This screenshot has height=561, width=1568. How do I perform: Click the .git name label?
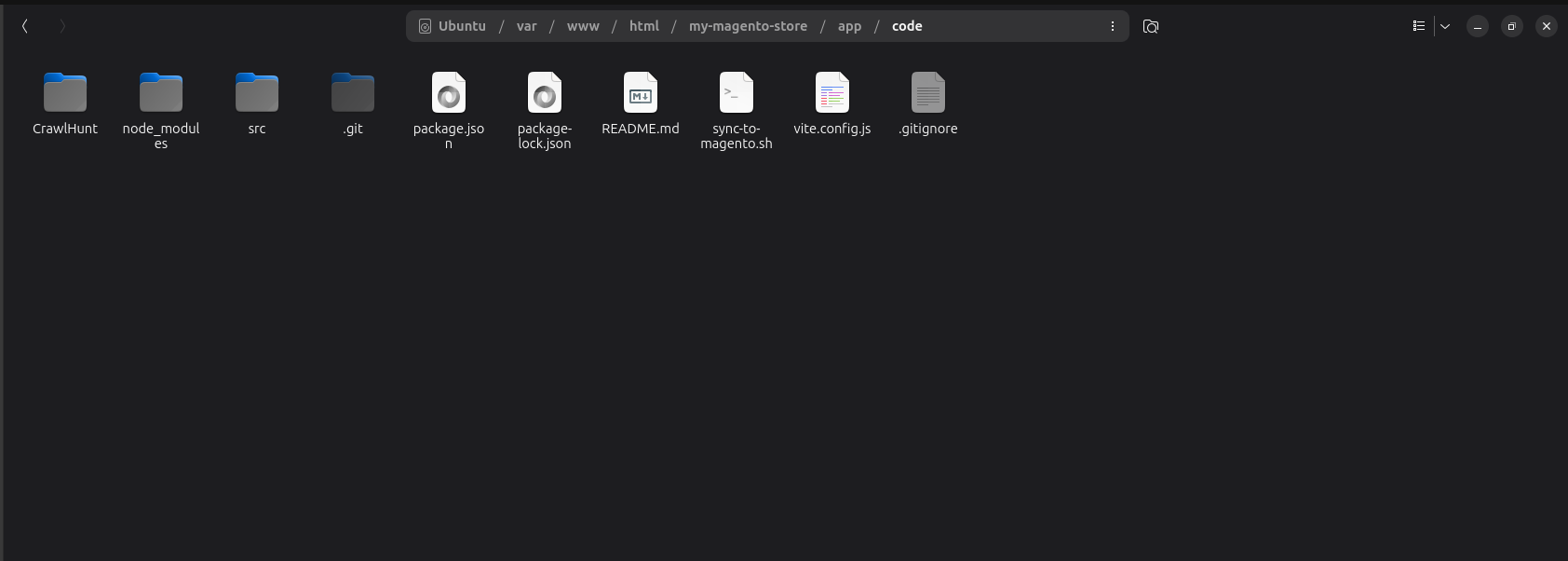click(353, 129)
